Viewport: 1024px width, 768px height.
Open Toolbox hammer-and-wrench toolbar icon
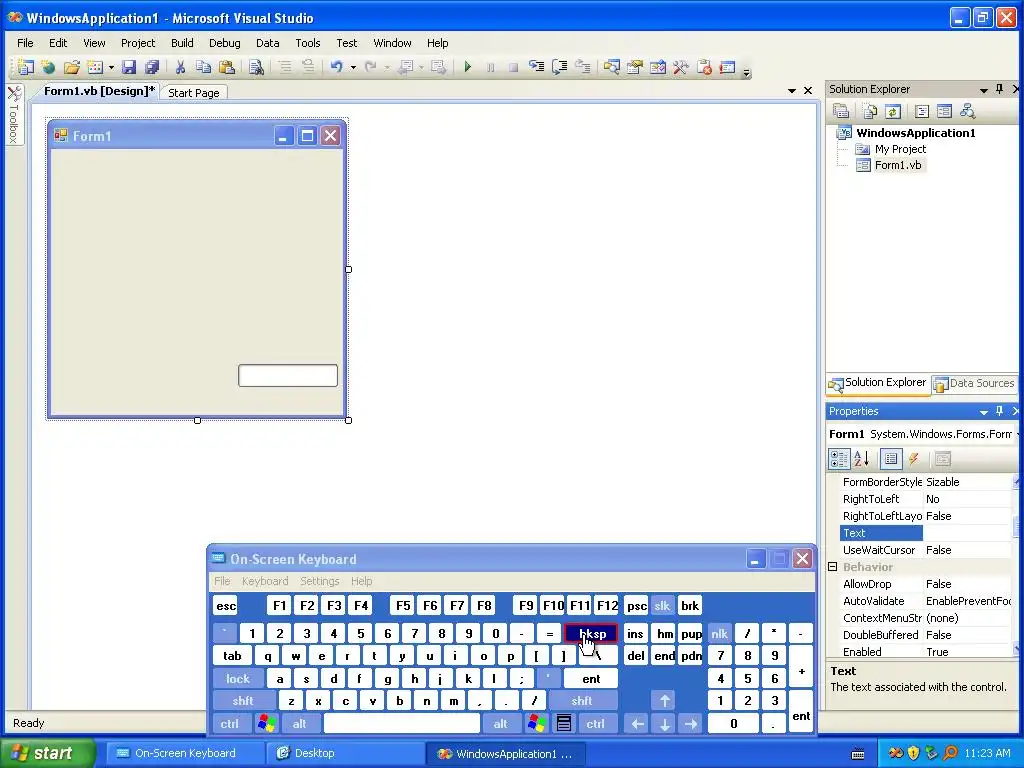click(680, 67)
